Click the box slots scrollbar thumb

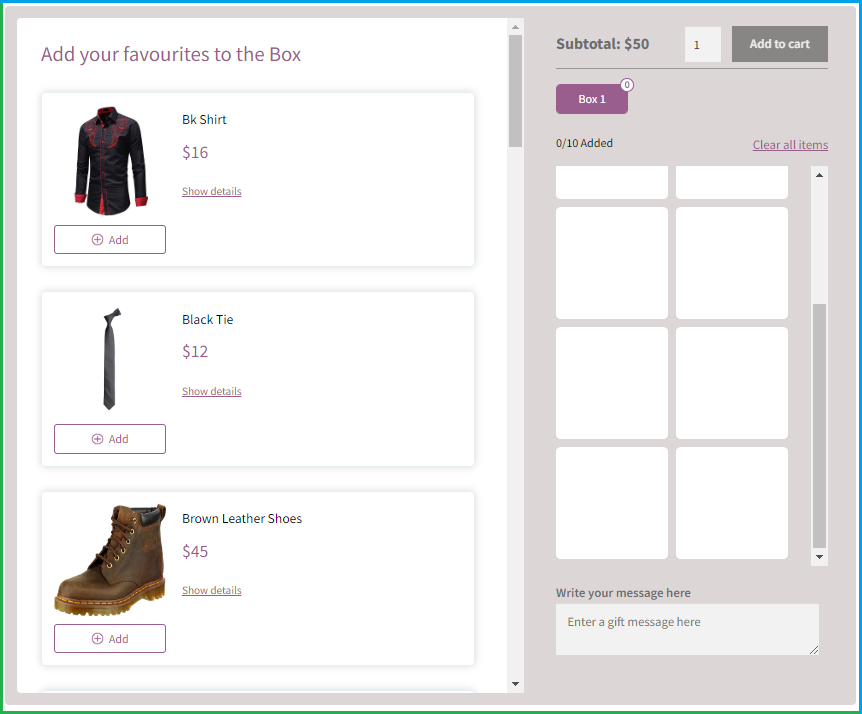(x=819, y=426)
